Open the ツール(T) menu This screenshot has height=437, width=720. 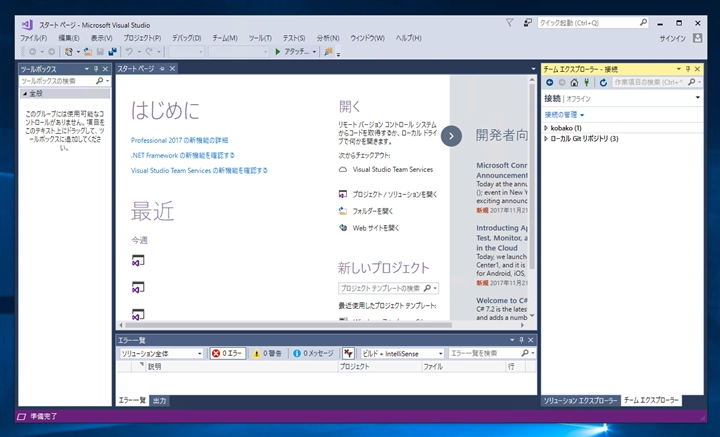tap(260, 38)
